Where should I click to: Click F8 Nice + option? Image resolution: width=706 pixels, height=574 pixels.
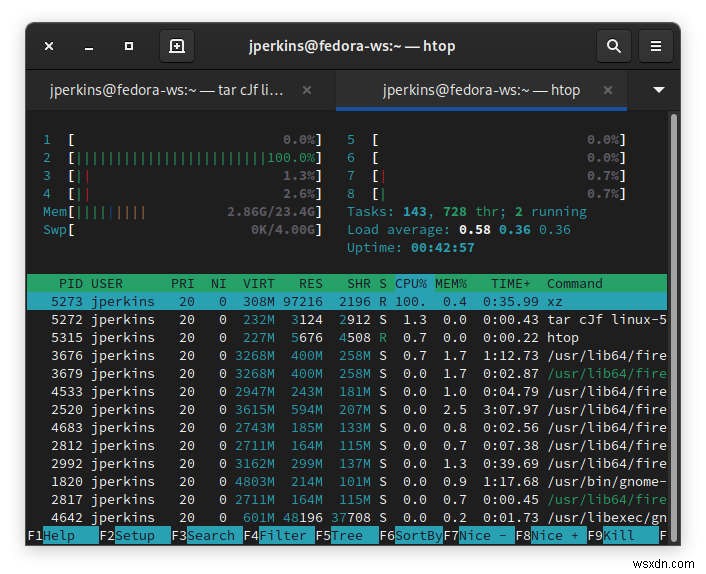[x=551, y=535]
